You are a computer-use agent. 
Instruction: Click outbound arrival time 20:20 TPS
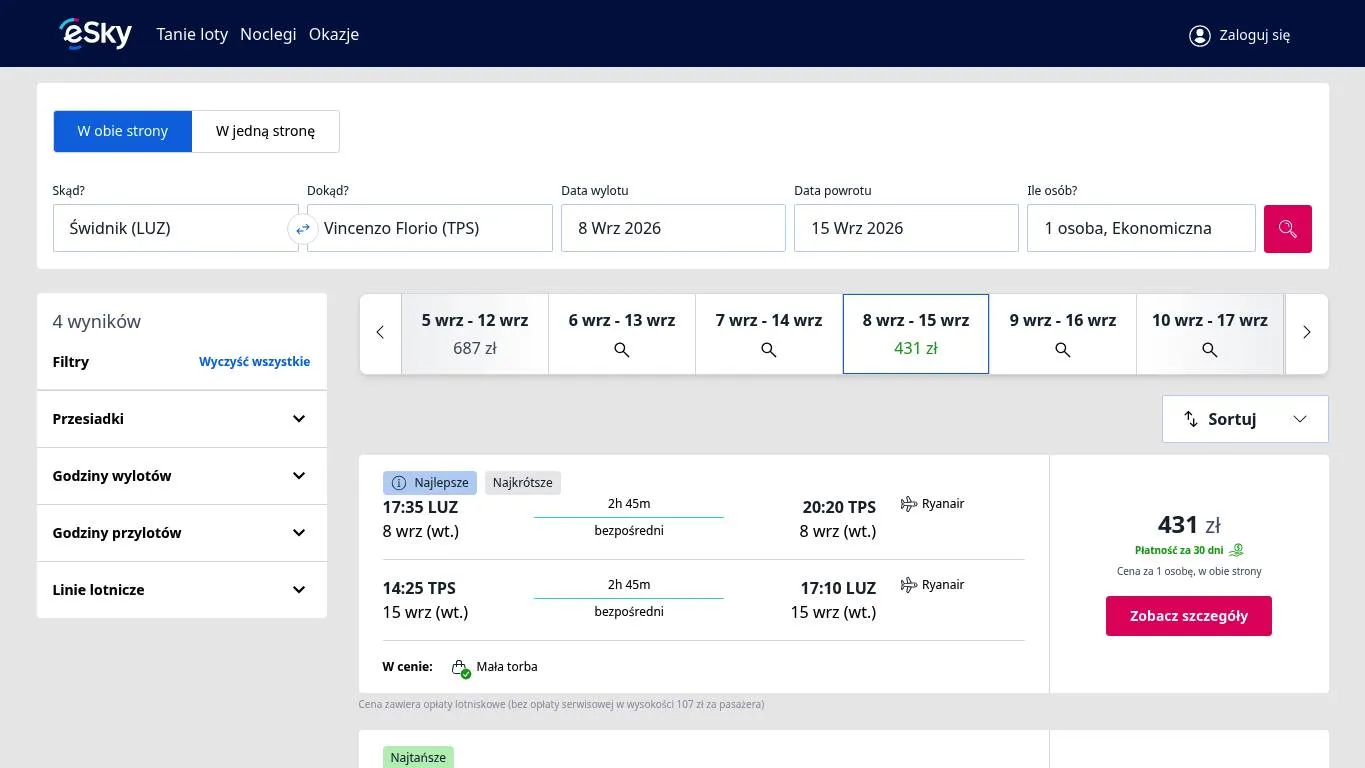tap(839, 507)
